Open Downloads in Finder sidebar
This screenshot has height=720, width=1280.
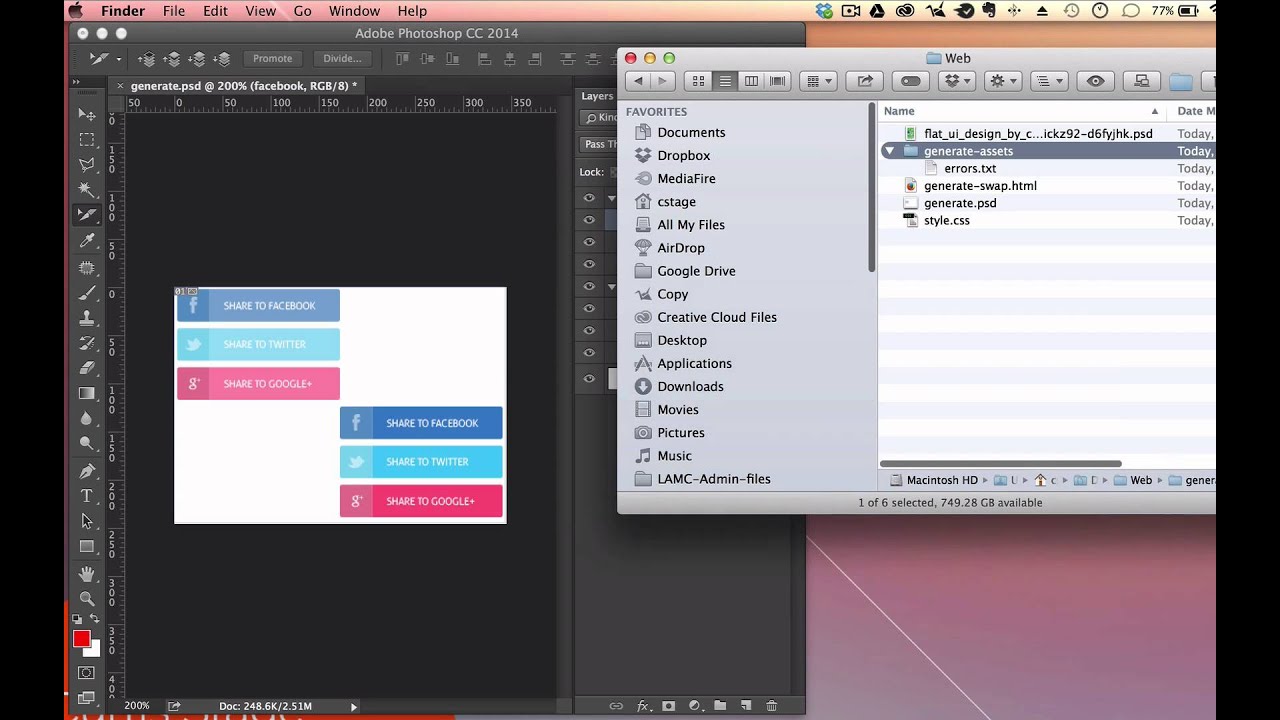click(690, 386)
